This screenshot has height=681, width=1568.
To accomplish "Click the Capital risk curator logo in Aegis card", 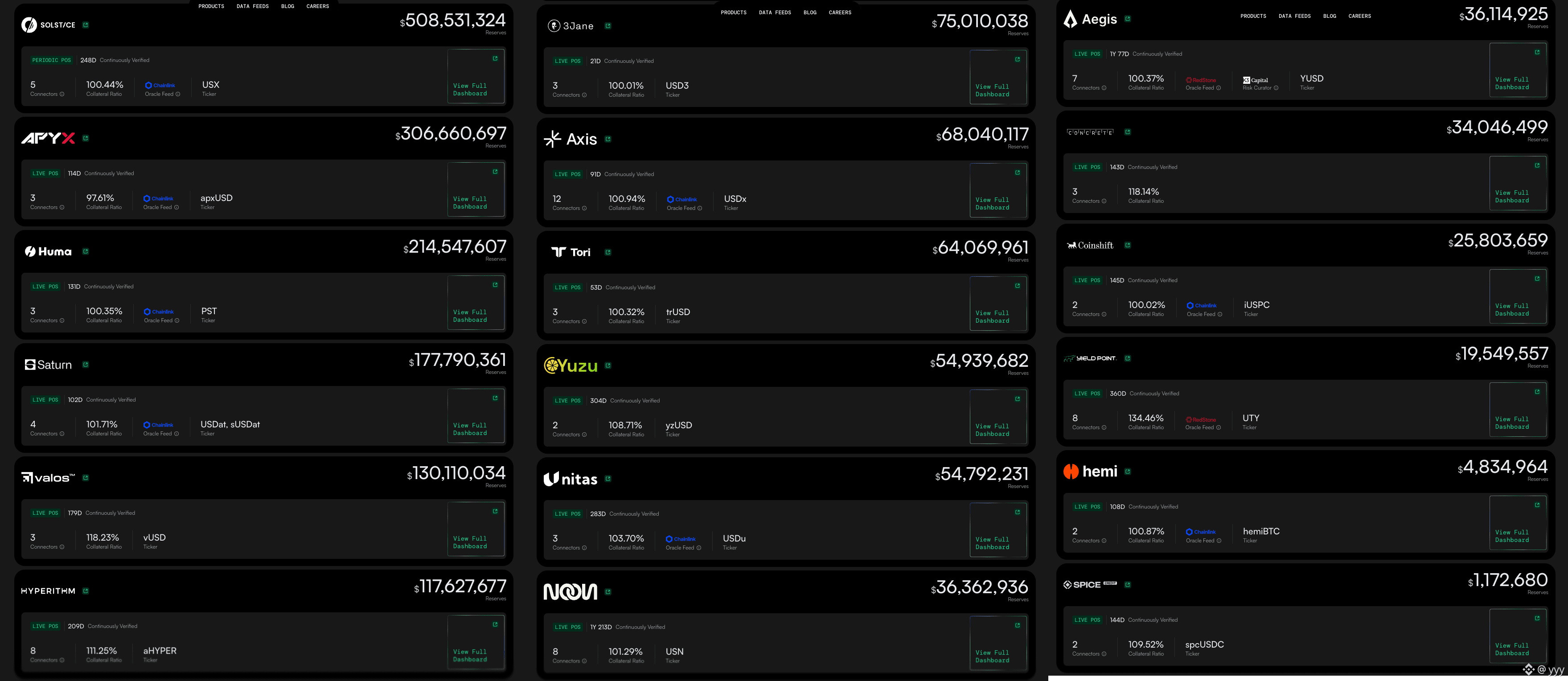I will pyautogui.click(x=1255, y=80).
